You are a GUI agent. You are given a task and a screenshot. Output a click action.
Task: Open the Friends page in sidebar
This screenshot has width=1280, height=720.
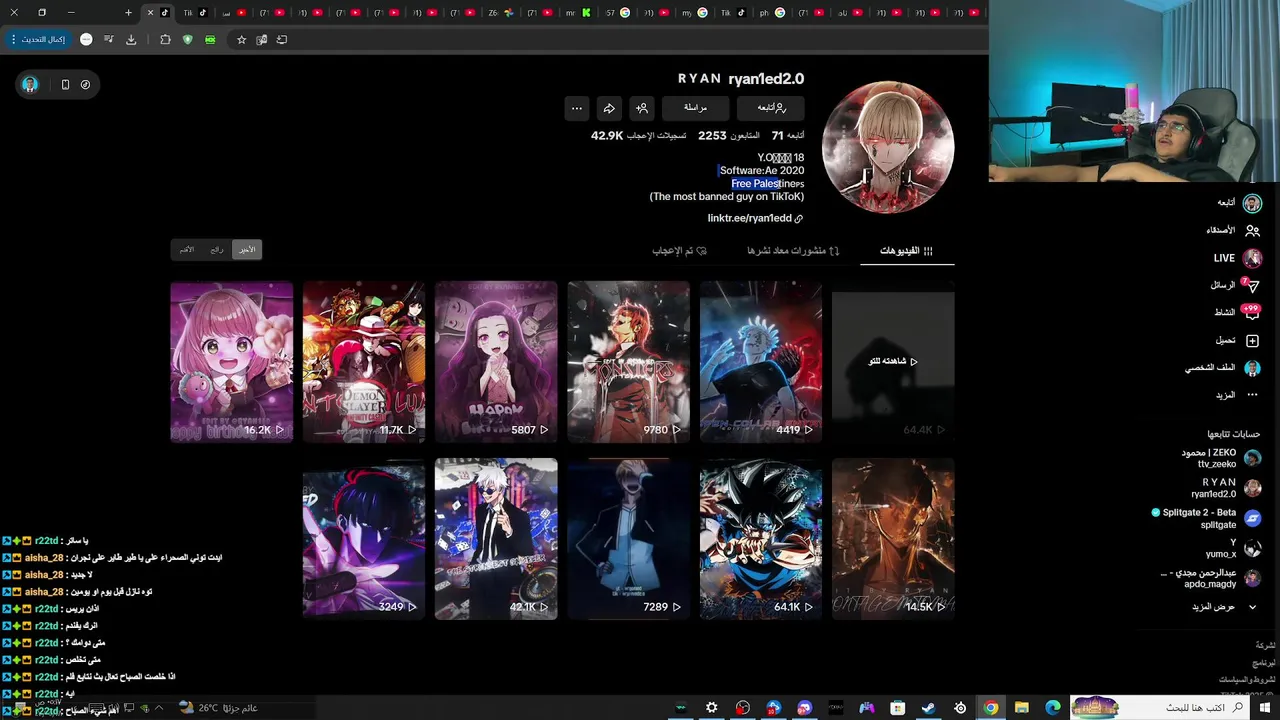(x=1233, y=230)
